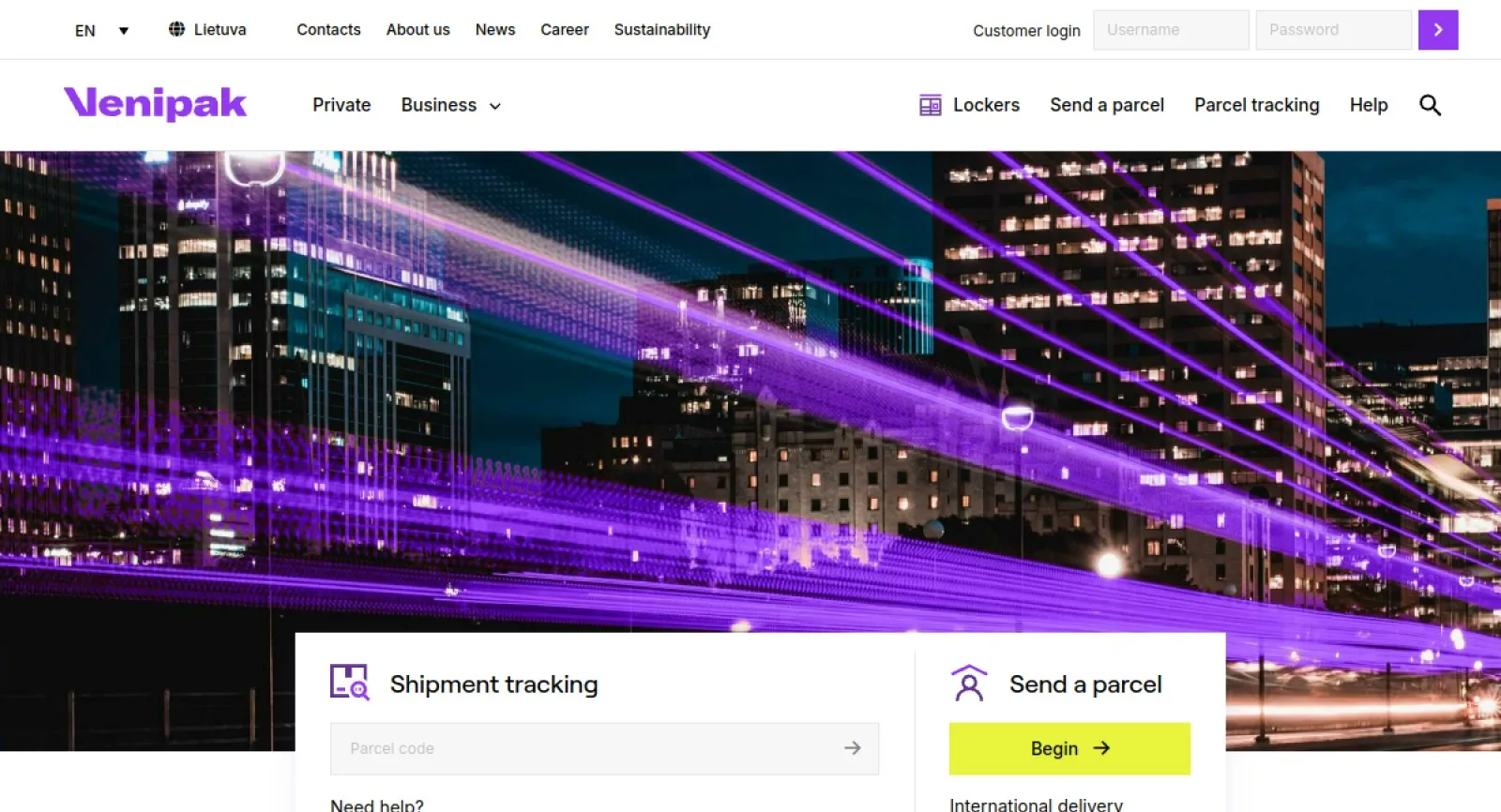The height and width of the screenshot is (812, 1501).
Task: Submit parcel code with arrow icon
Action: point(852,748)
